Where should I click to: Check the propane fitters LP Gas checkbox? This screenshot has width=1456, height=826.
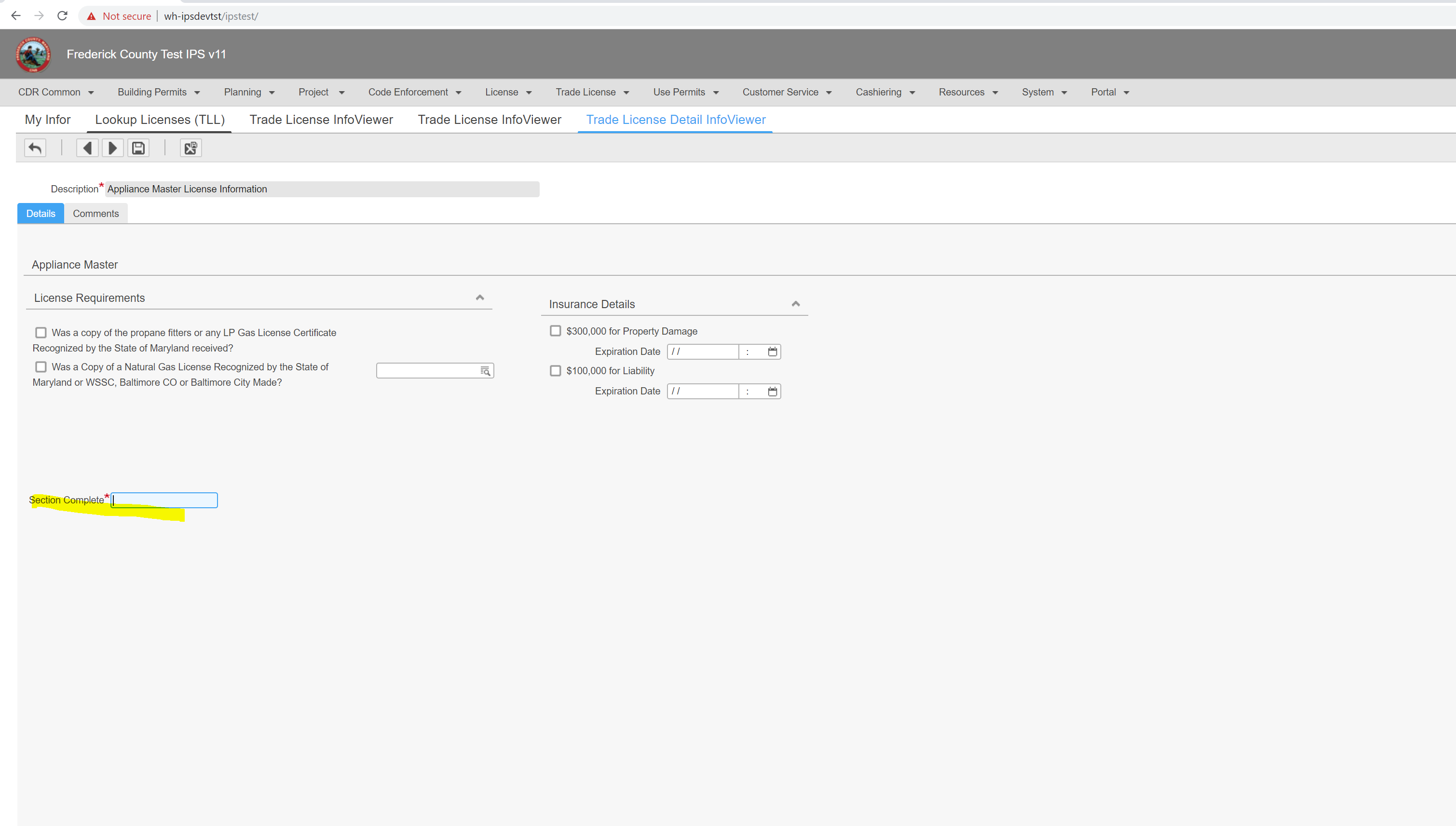click(x=41, y=332)
